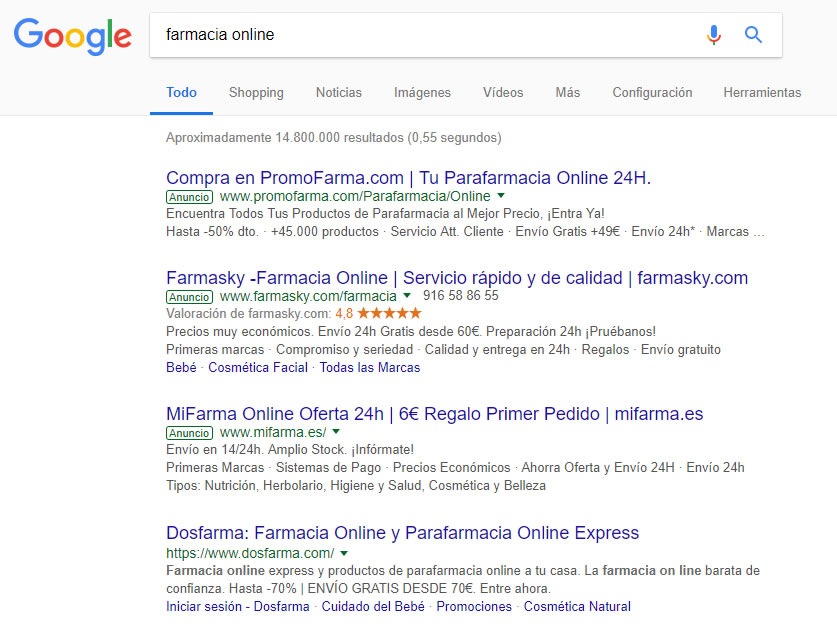Click the Anuncio badge next to promofarma URL
The image size is (837, 626).
(189, 197)
